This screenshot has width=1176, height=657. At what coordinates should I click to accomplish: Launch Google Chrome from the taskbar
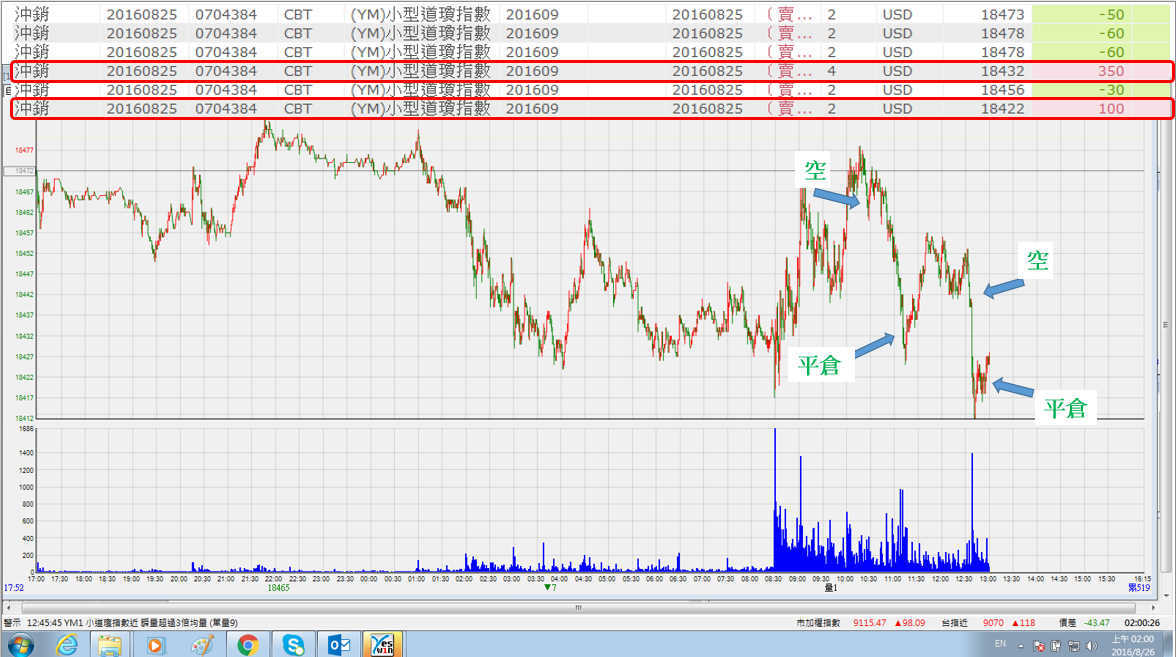[x=248, y=645]
